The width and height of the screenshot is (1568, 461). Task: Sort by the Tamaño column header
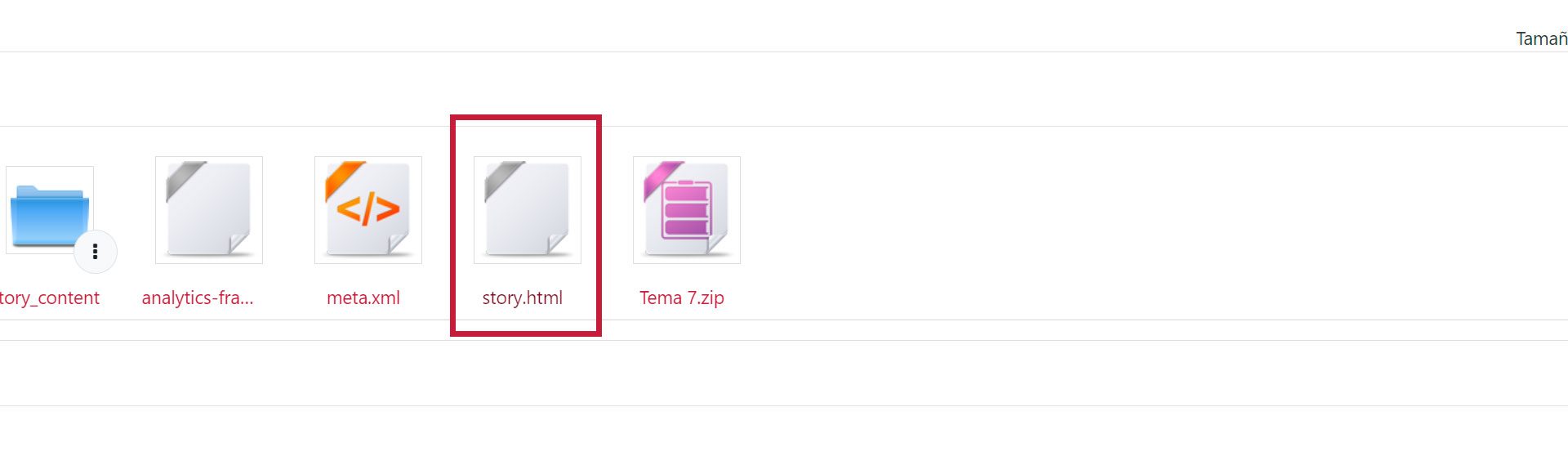[x=1542, y=38]
